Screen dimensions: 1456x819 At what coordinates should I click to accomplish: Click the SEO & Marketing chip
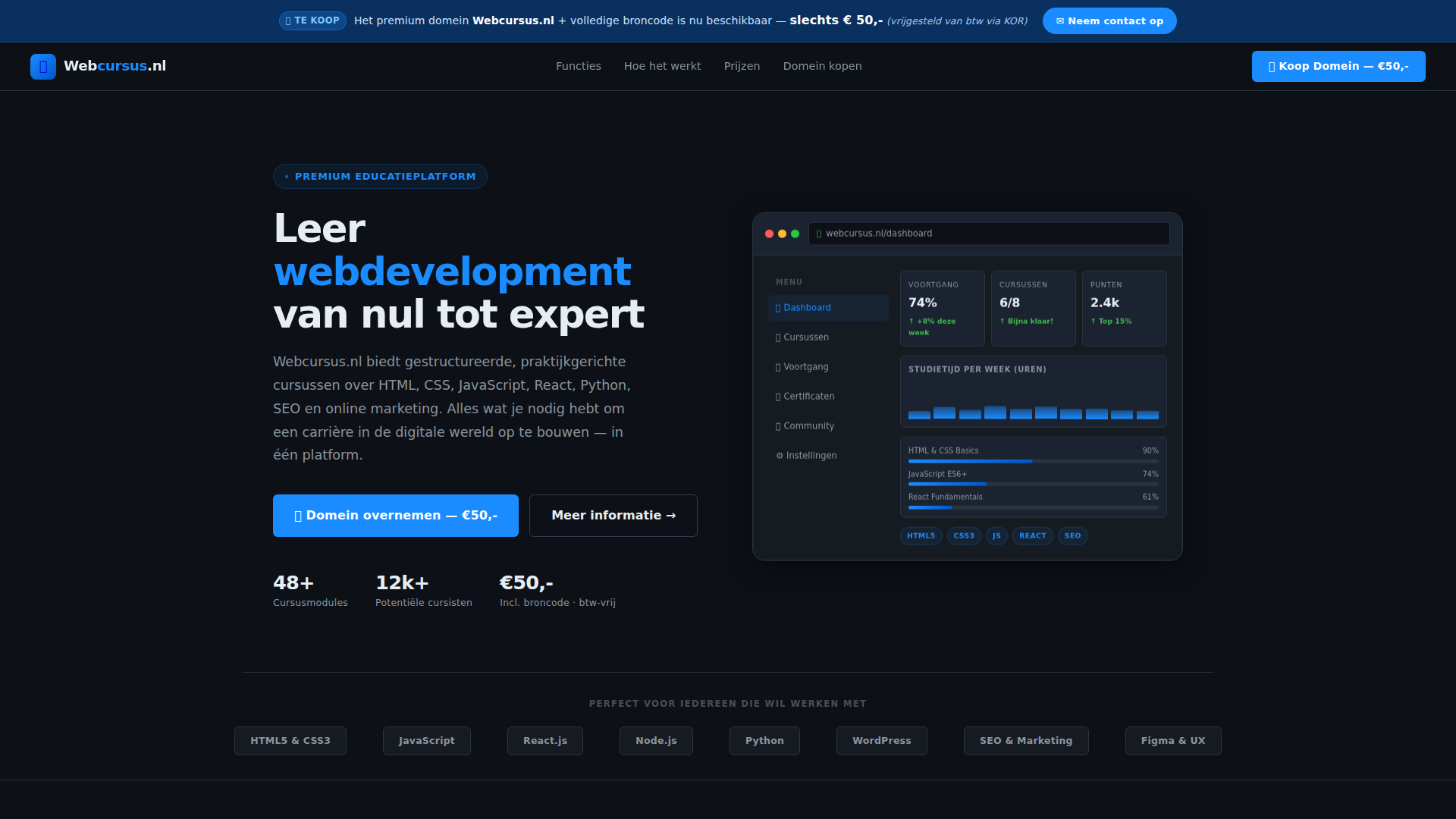1026,741
